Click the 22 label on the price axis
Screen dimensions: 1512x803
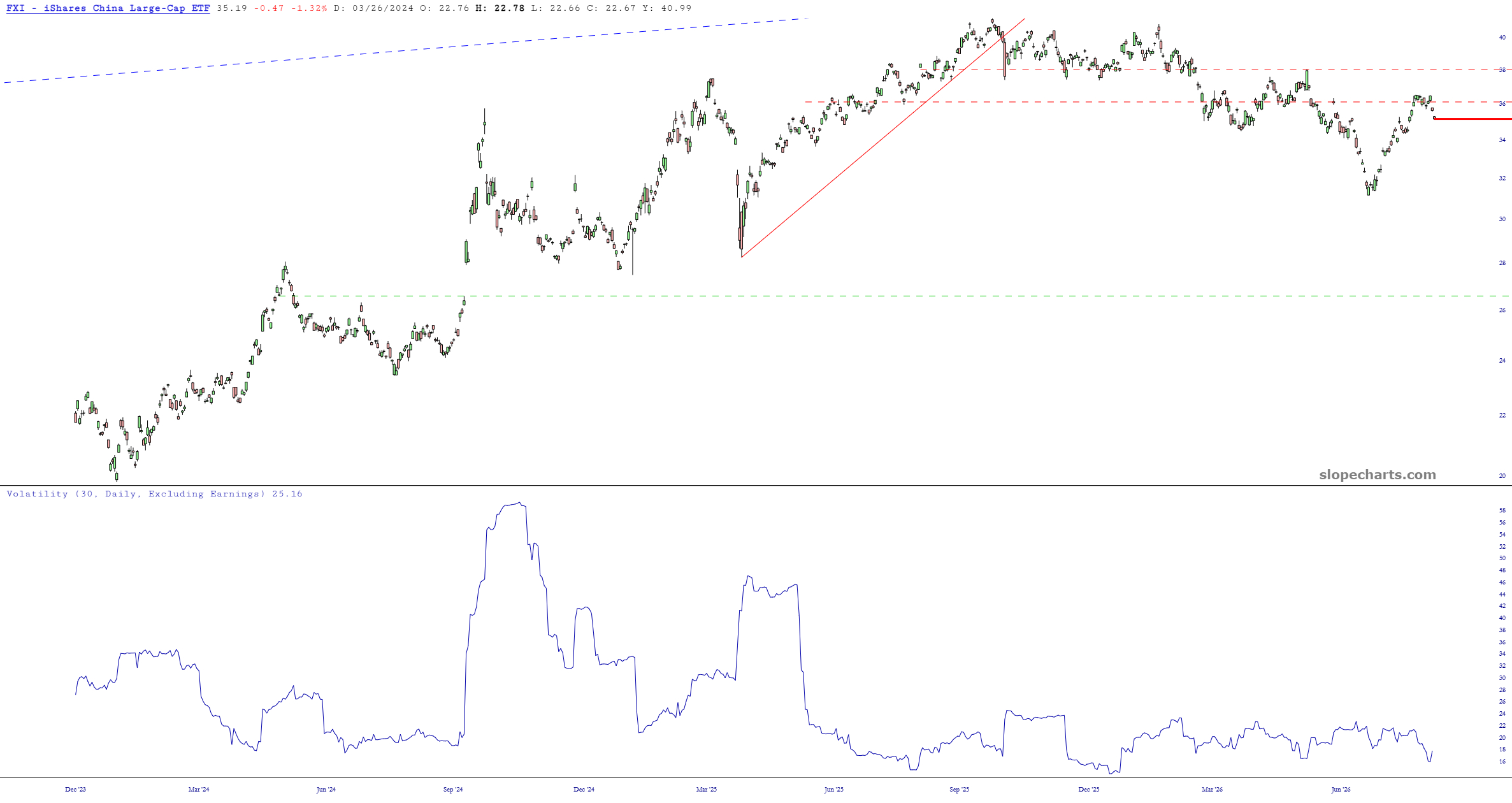1502,416
